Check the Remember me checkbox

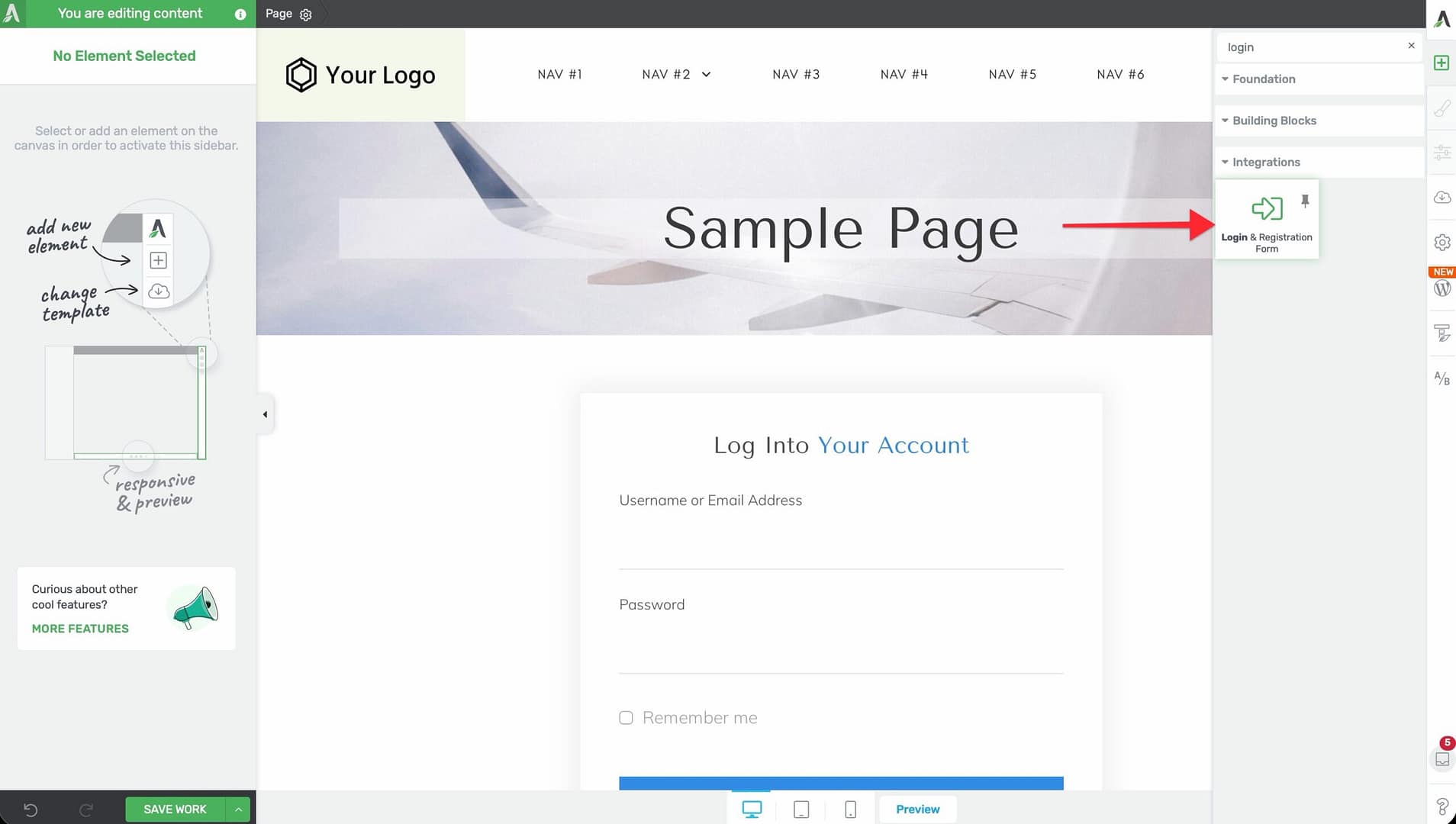coord(626,718)
